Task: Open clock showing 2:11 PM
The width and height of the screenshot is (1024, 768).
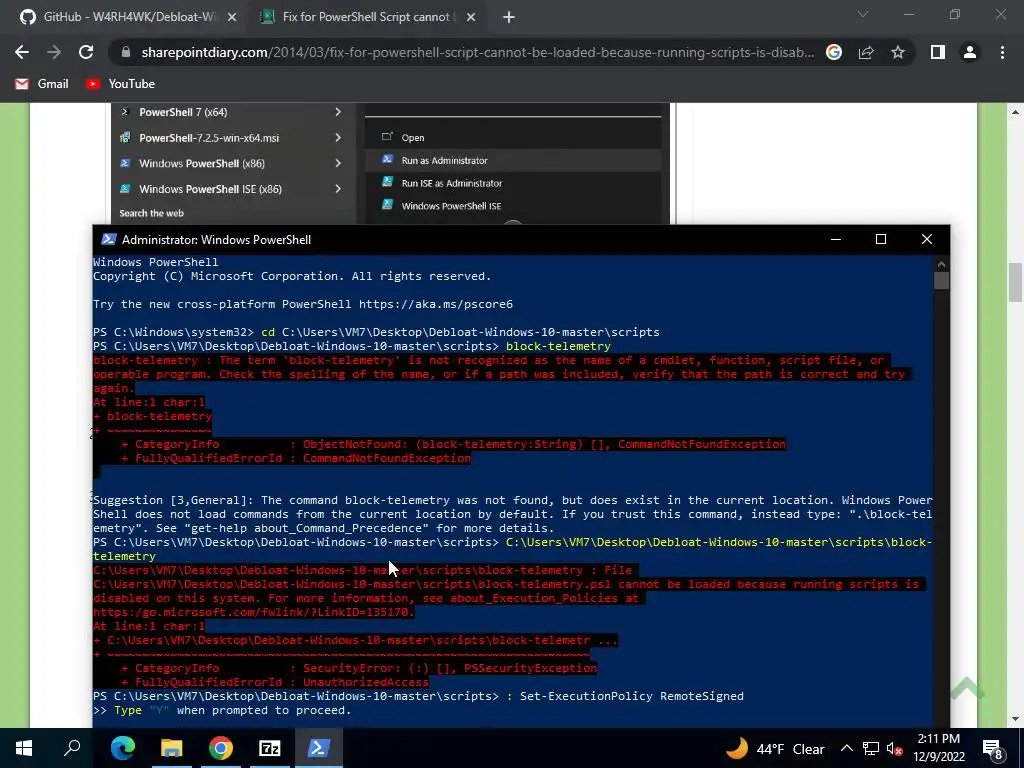Action: pyautogui.click(x=939, y=748)
